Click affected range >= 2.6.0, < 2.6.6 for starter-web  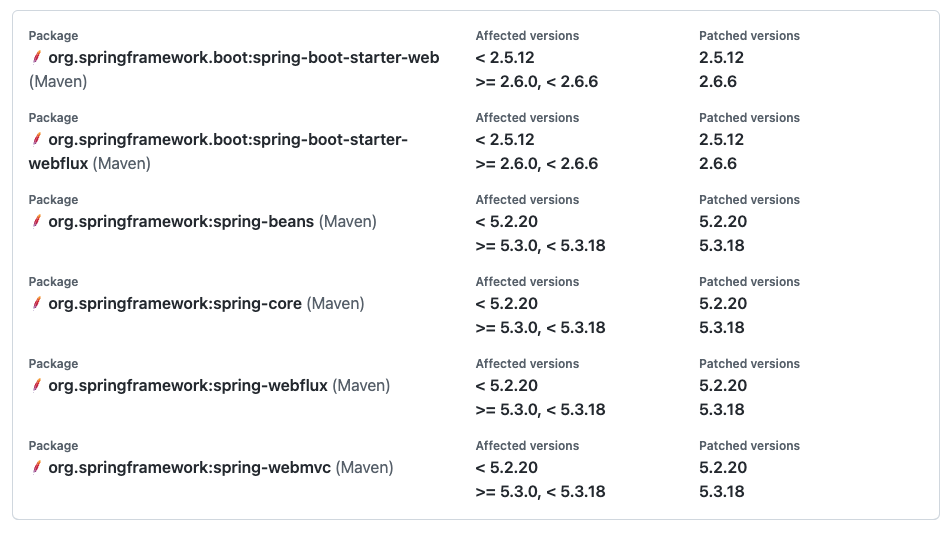point(537,82)
